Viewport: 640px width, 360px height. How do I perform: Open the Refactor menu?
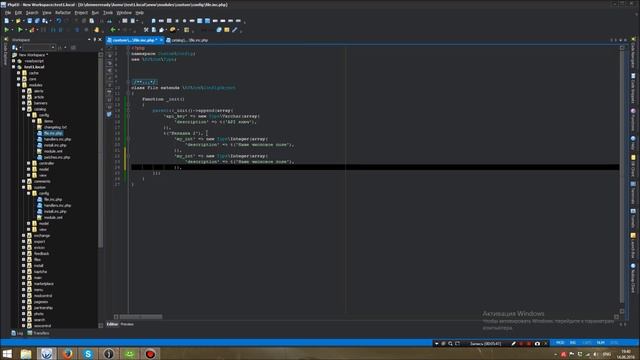(63, 13)
